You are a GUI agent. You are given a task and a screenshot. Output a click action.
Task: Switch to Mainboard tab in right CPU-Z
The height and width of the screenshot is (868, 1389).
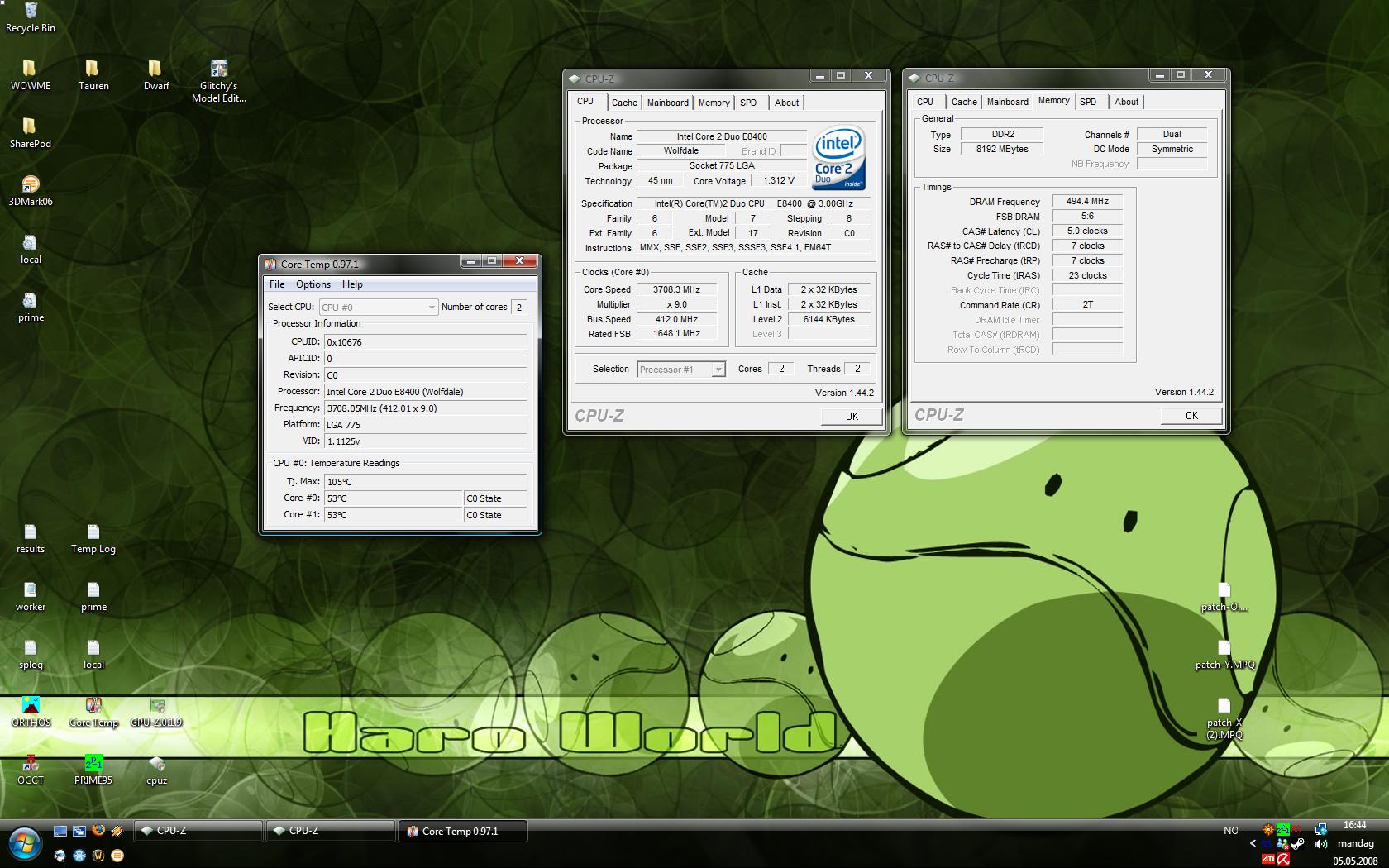tap(1007, 102)
